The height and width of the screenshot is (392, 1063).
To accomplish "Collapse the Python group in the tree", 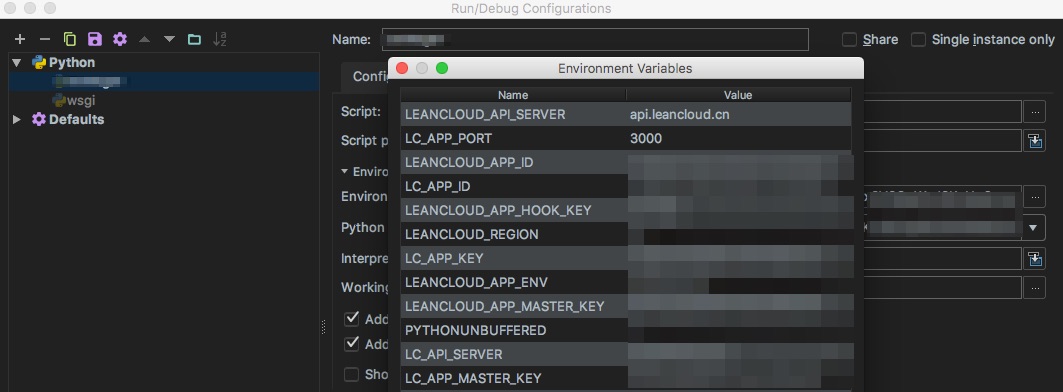I will (x=17, y=62).
